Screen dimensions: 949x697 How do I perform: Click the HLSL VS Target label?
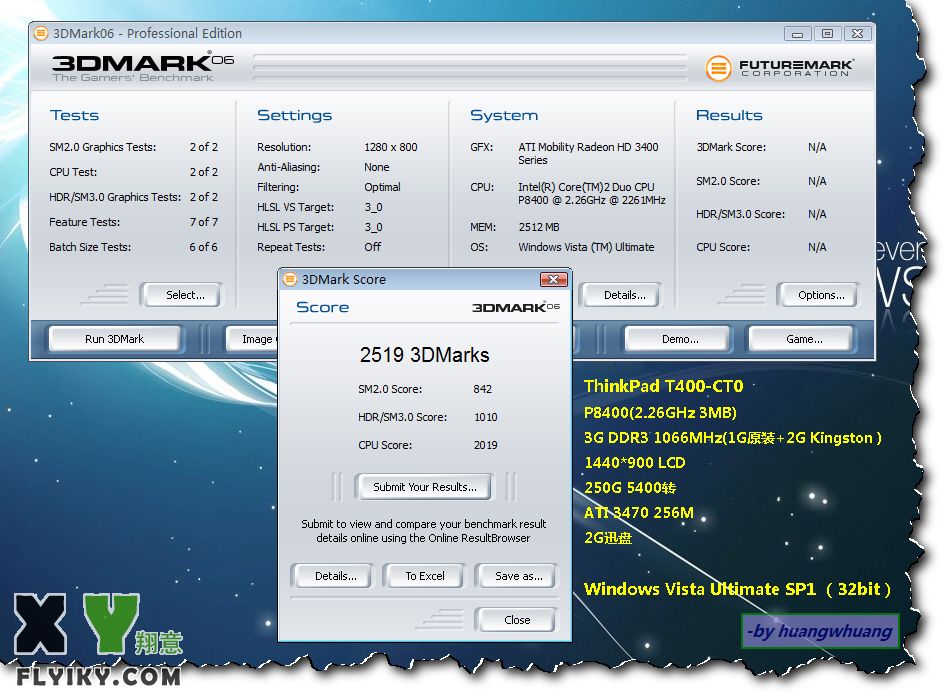point(295,207)
